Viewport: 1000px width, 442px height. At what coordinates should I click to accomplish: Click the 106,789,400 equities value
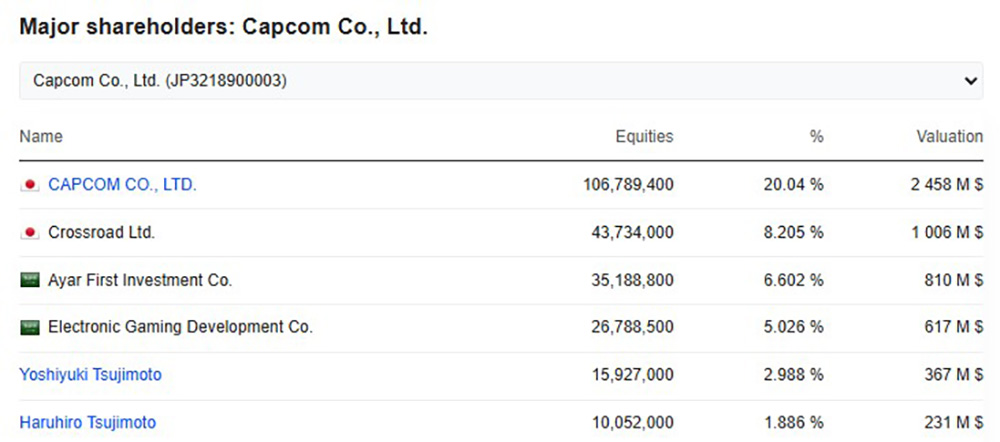(628, 185)
